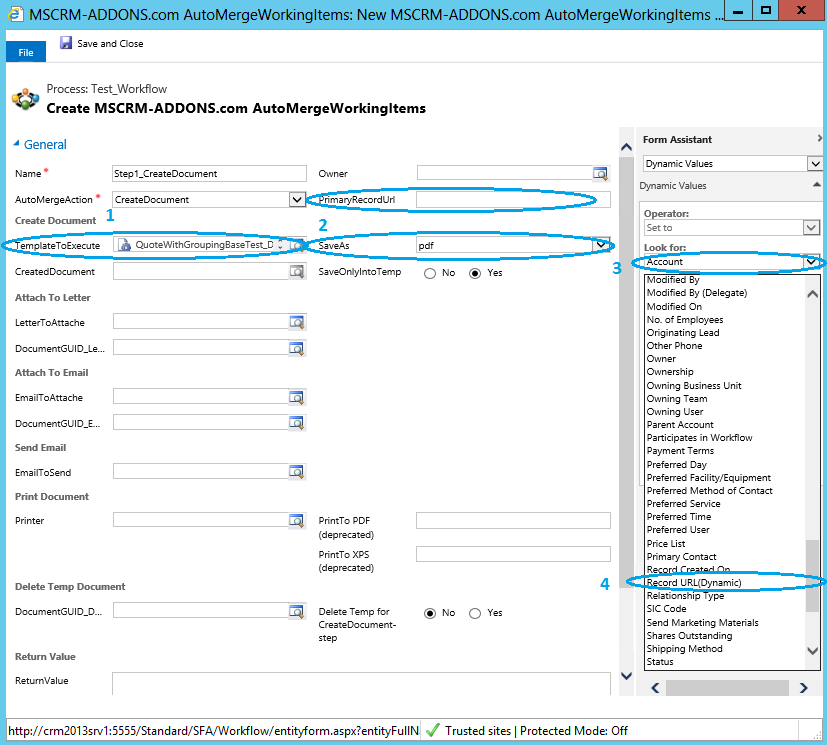
Task: Open LetterToAttache lookup icon
Action: tap(297, 322)
